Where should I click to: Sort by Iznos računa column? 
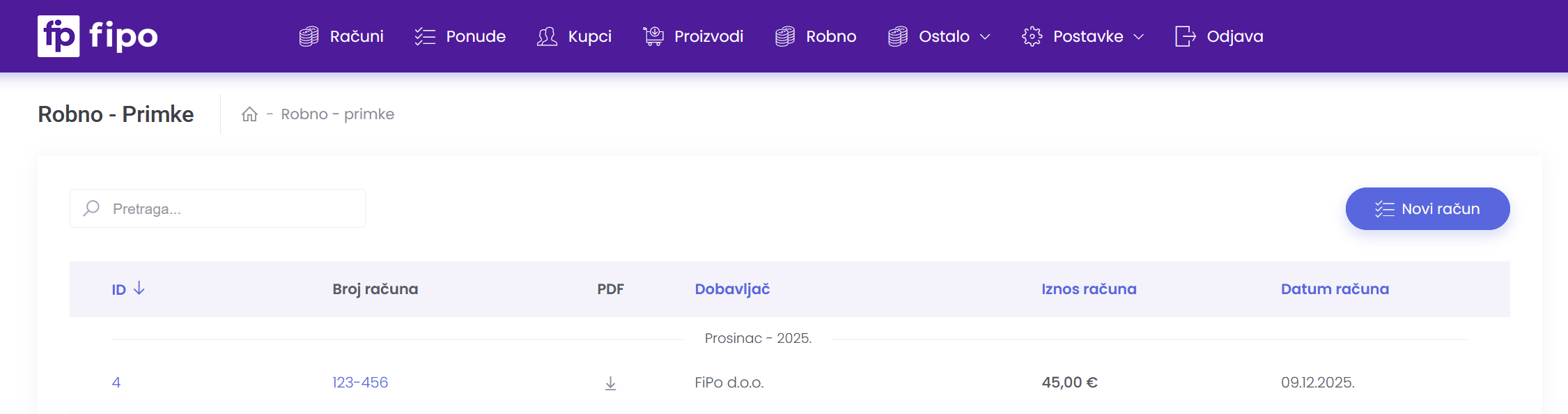[1089, 289]
